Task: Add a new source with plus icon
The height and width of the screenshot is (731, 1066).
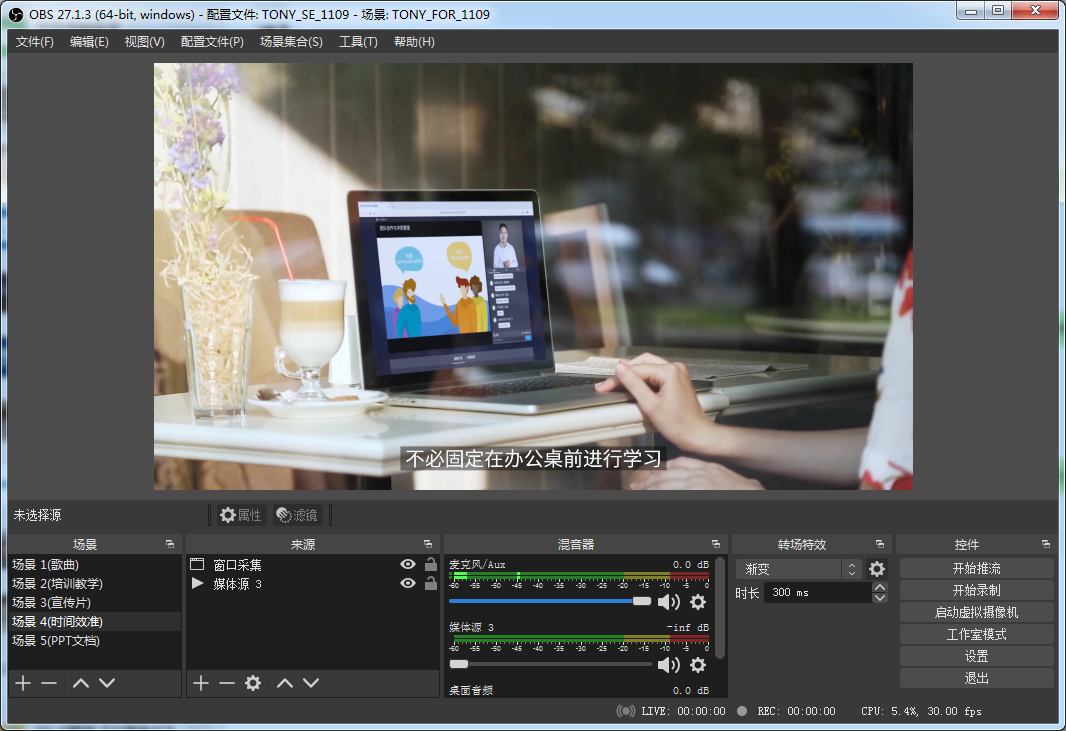Action: [201, 683]
